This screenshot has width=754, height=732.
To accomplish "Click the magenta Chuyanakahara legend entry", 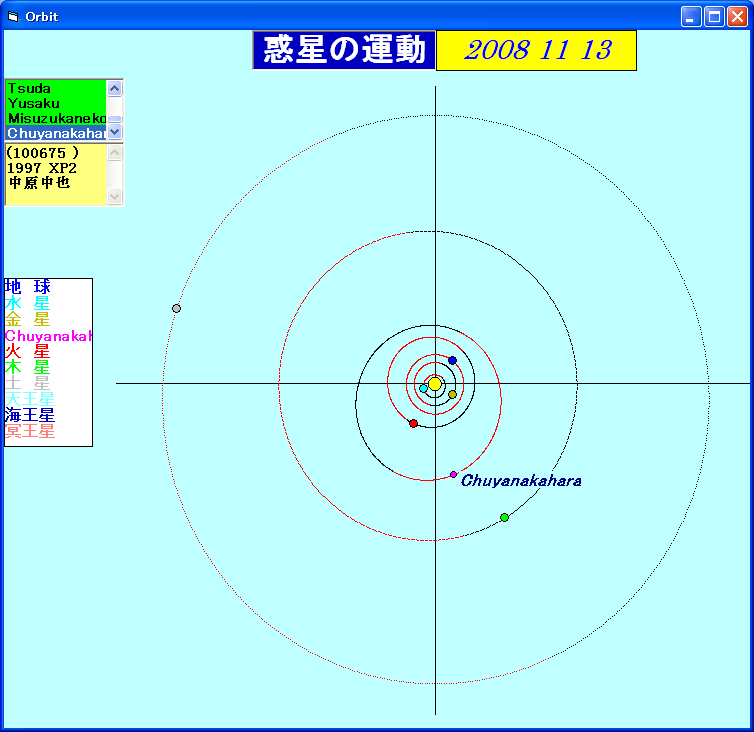I will click(48, 336).
